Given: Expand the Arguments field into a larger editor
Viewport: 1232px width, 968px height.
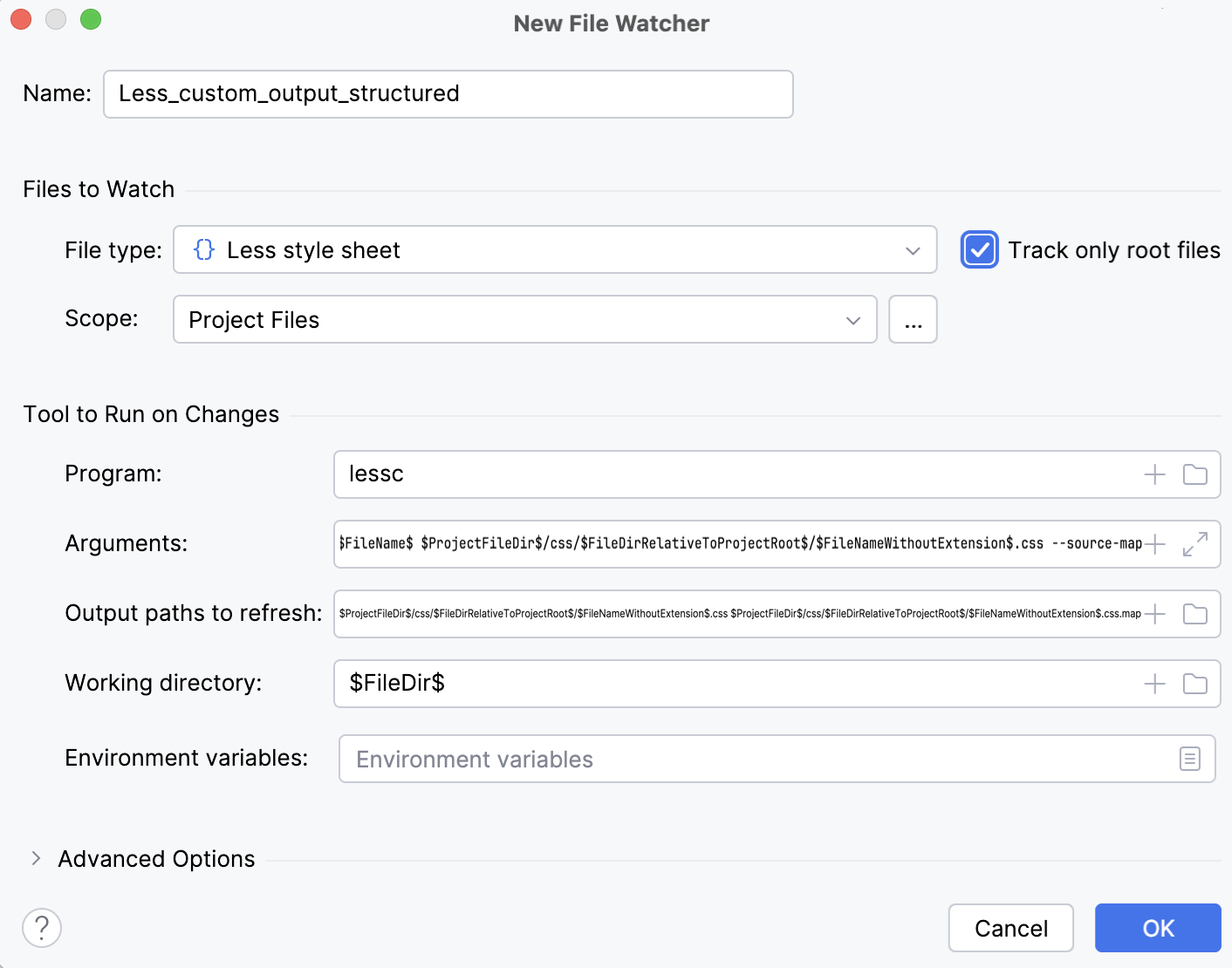Looking at the screenshot, I should [1194, 543].
